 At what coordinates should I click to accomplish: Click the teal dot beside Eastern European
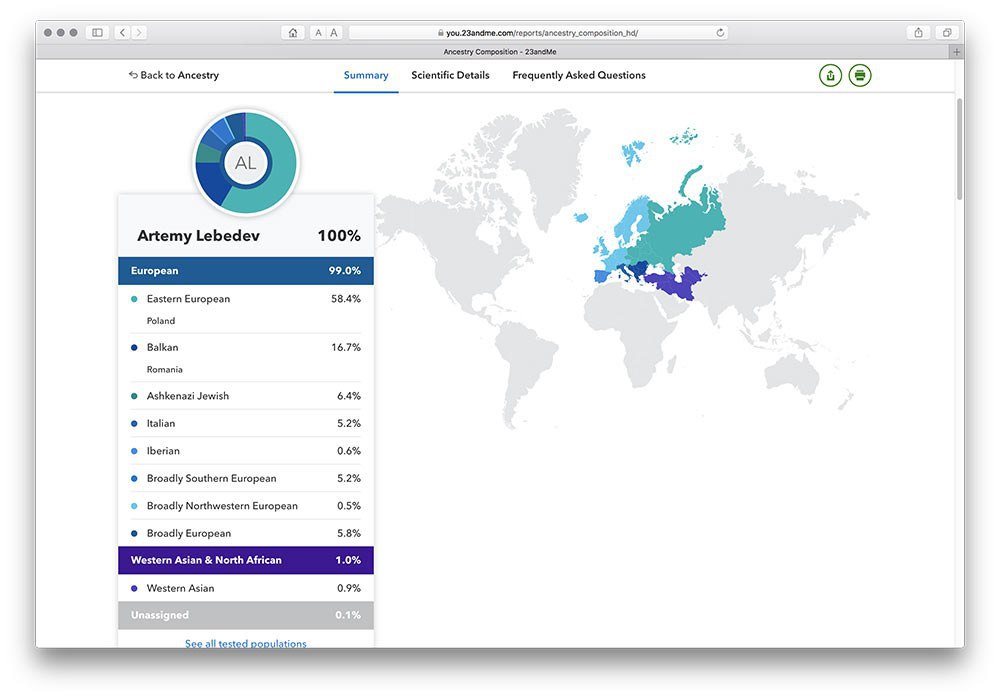point(134,298)
